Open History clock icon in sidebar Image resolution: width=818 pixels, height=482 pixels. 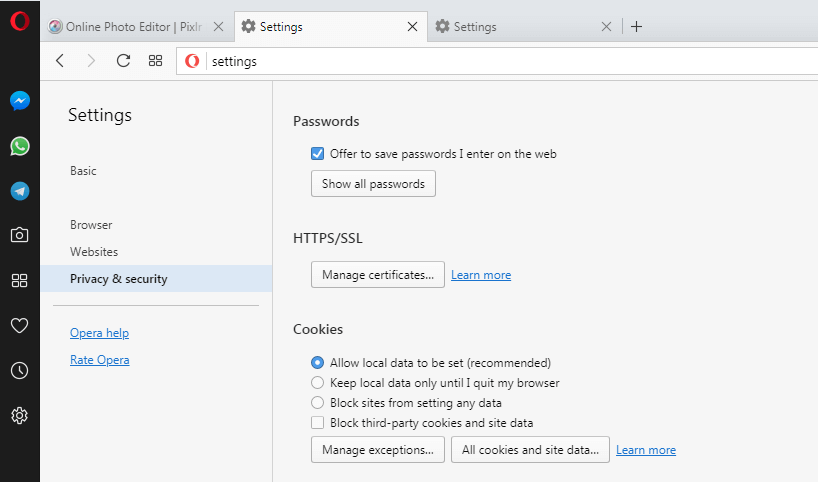click(x=19, y=370)
